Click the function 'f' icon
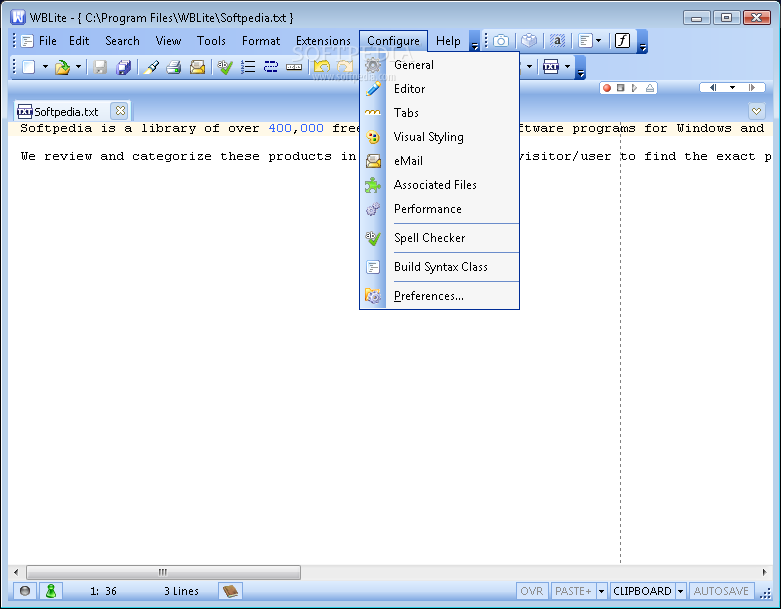The image size is (781, 609). click(x=623, y=40)
